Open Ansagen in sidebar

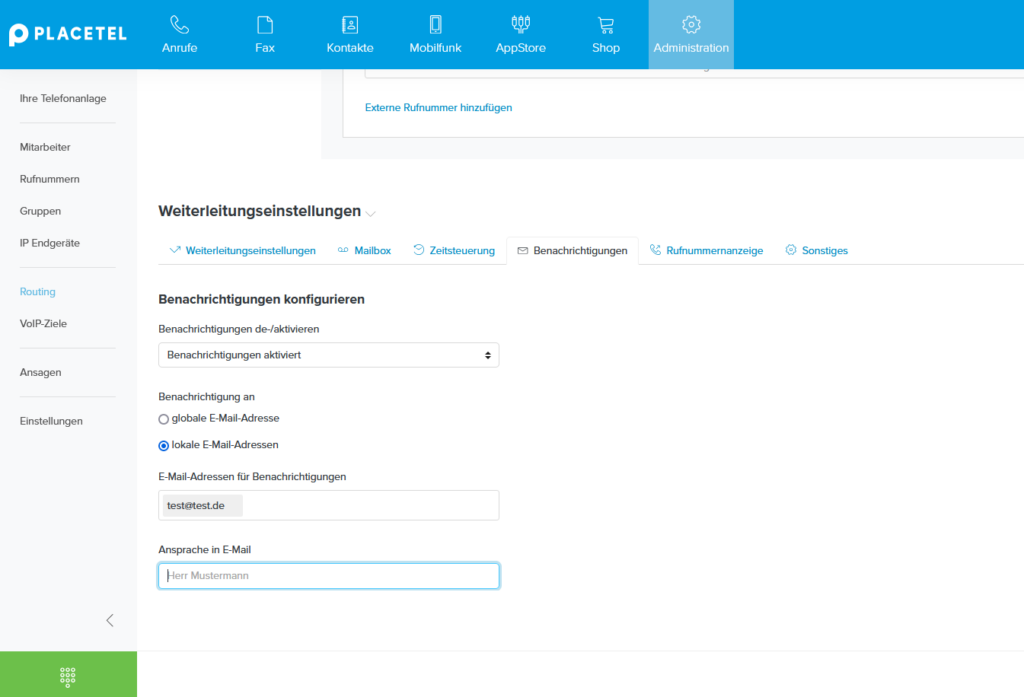[40, 373]
